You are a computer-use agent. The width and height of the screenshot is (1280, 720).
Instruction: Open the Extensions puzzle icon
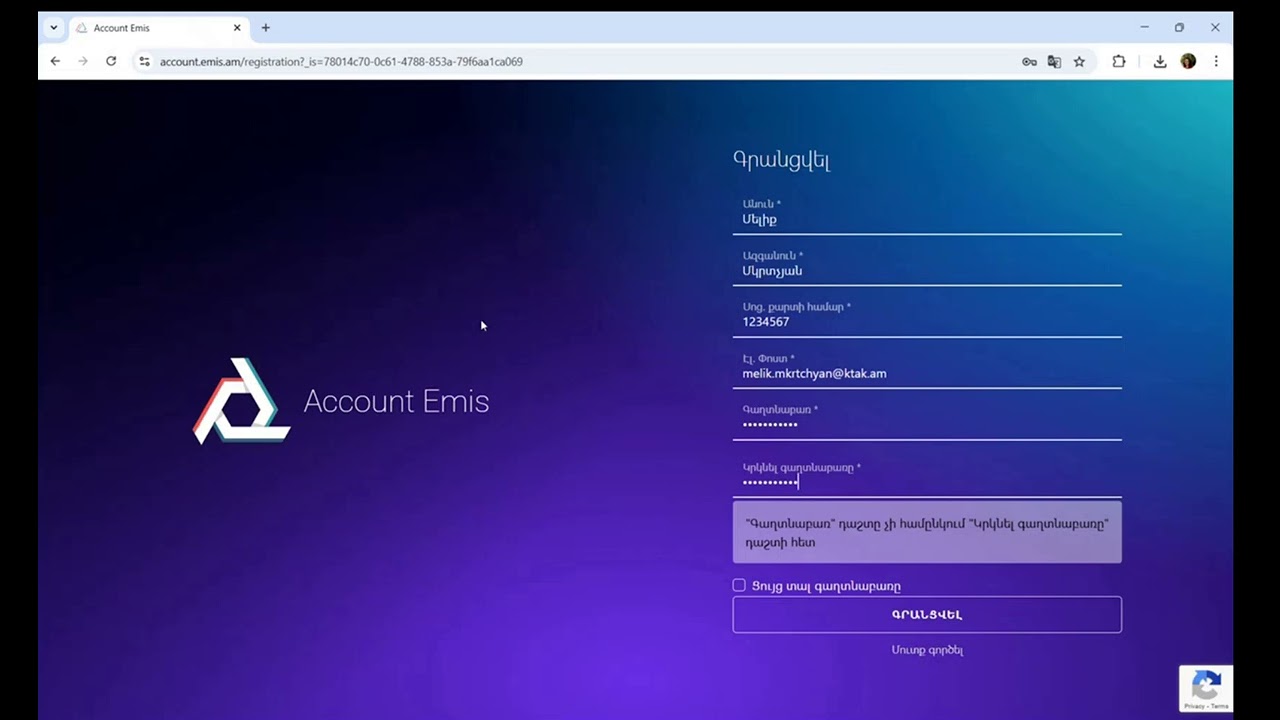tap(1119, 61)
